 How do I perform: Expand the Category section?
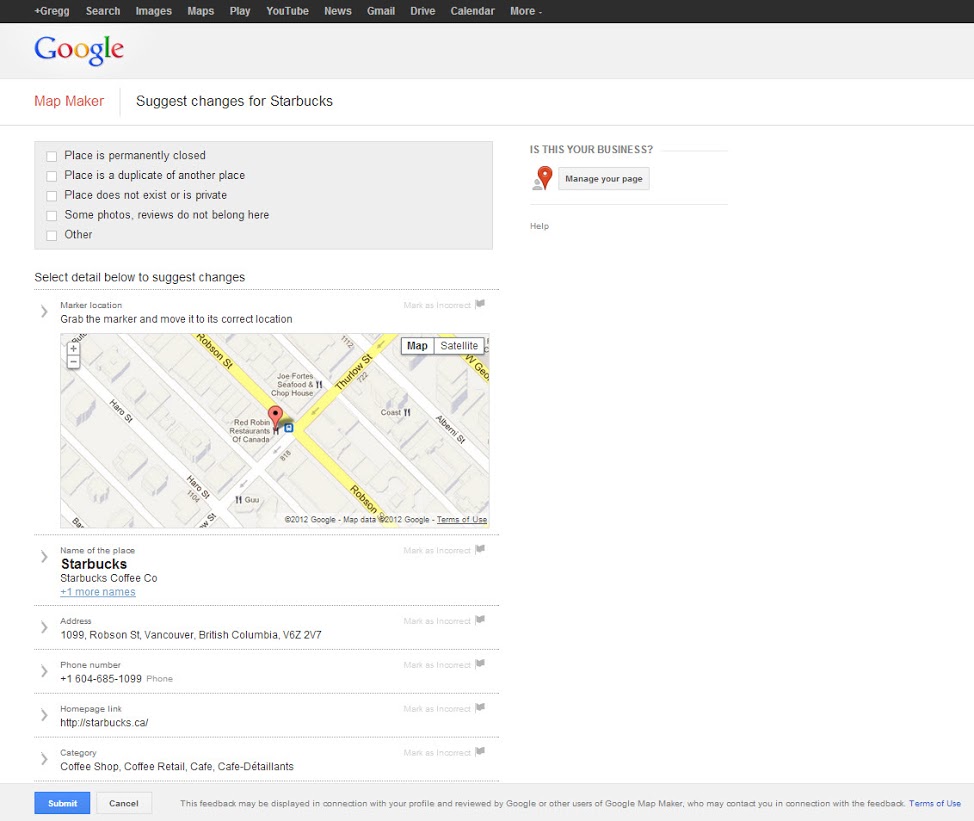coord(44,759)
